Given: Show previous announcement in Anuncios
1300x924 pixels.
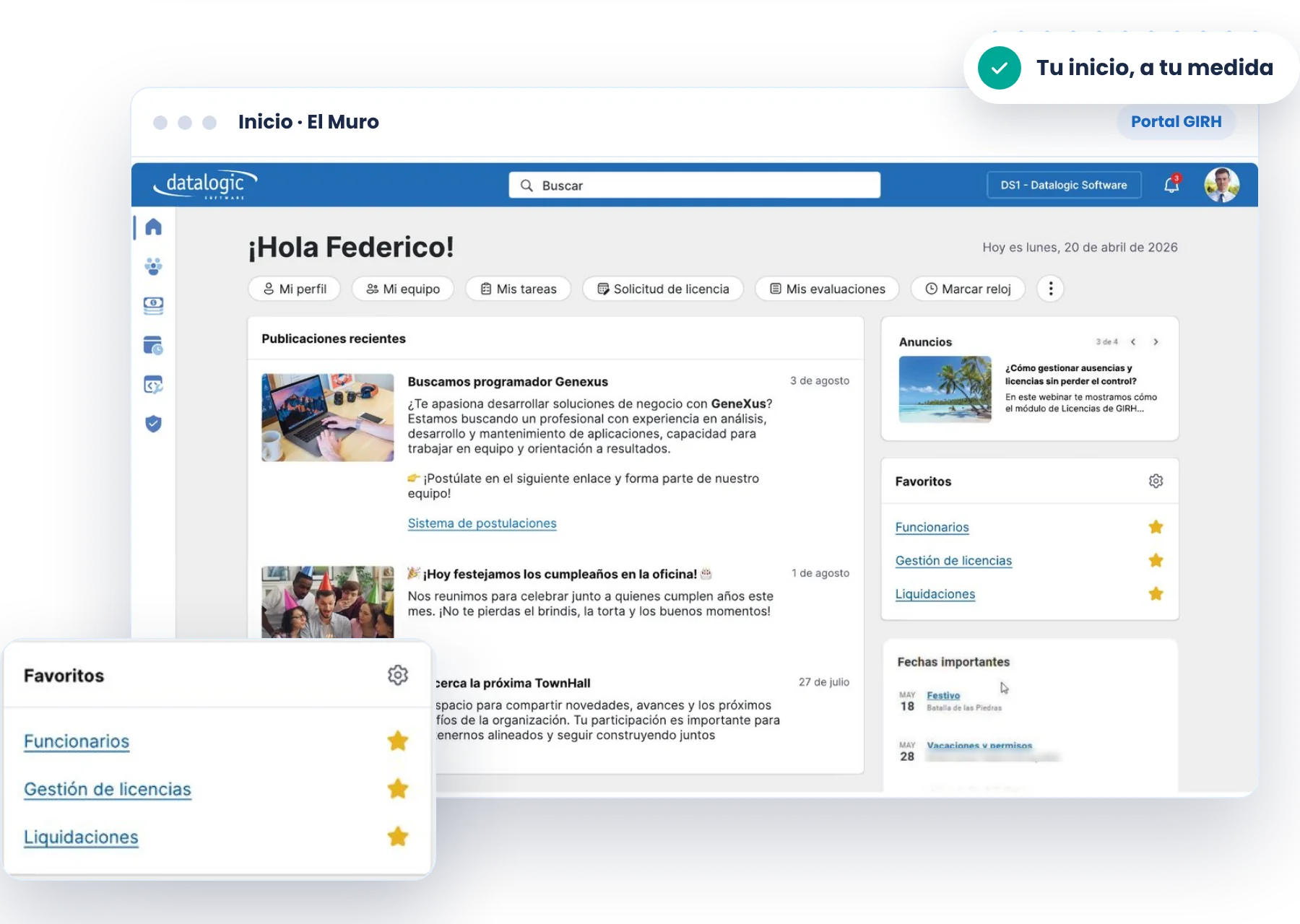Looking at the screenshot, I should pos(1133,342).
